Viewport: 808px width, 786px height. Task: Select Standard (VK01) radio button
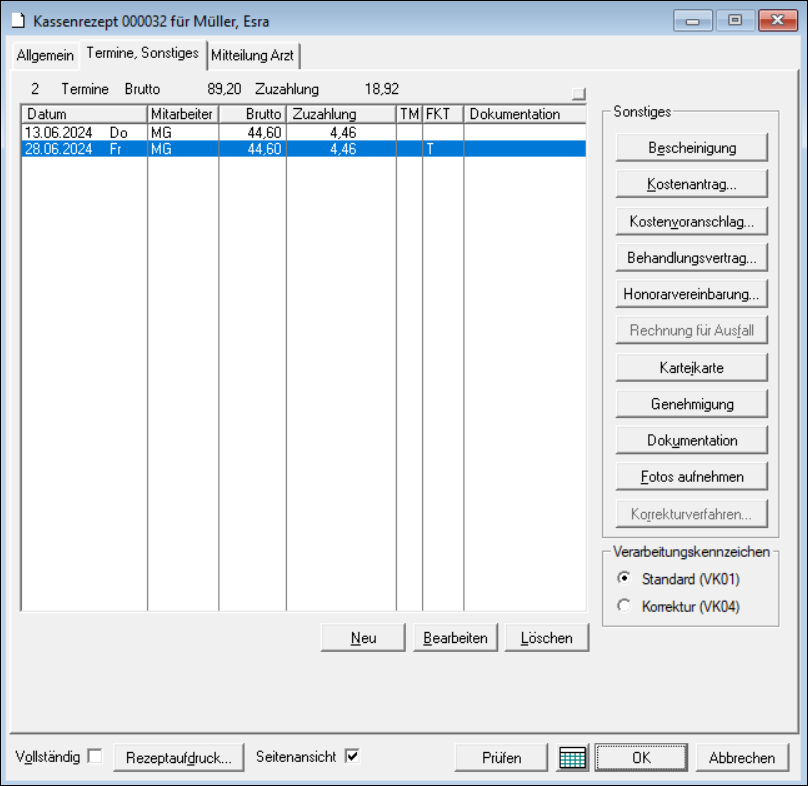625,578
